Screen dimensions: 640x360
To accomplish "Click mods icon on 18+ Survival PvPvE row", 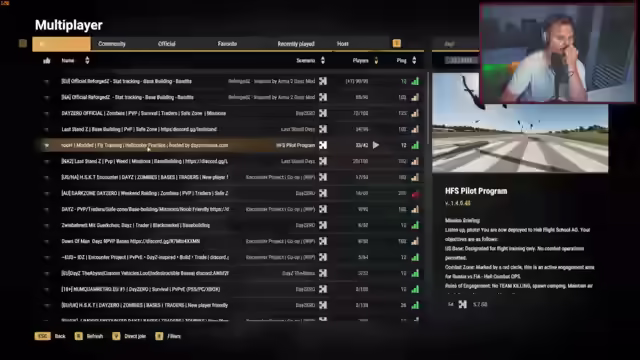I will pyautogui.click(x=323, y=289).
